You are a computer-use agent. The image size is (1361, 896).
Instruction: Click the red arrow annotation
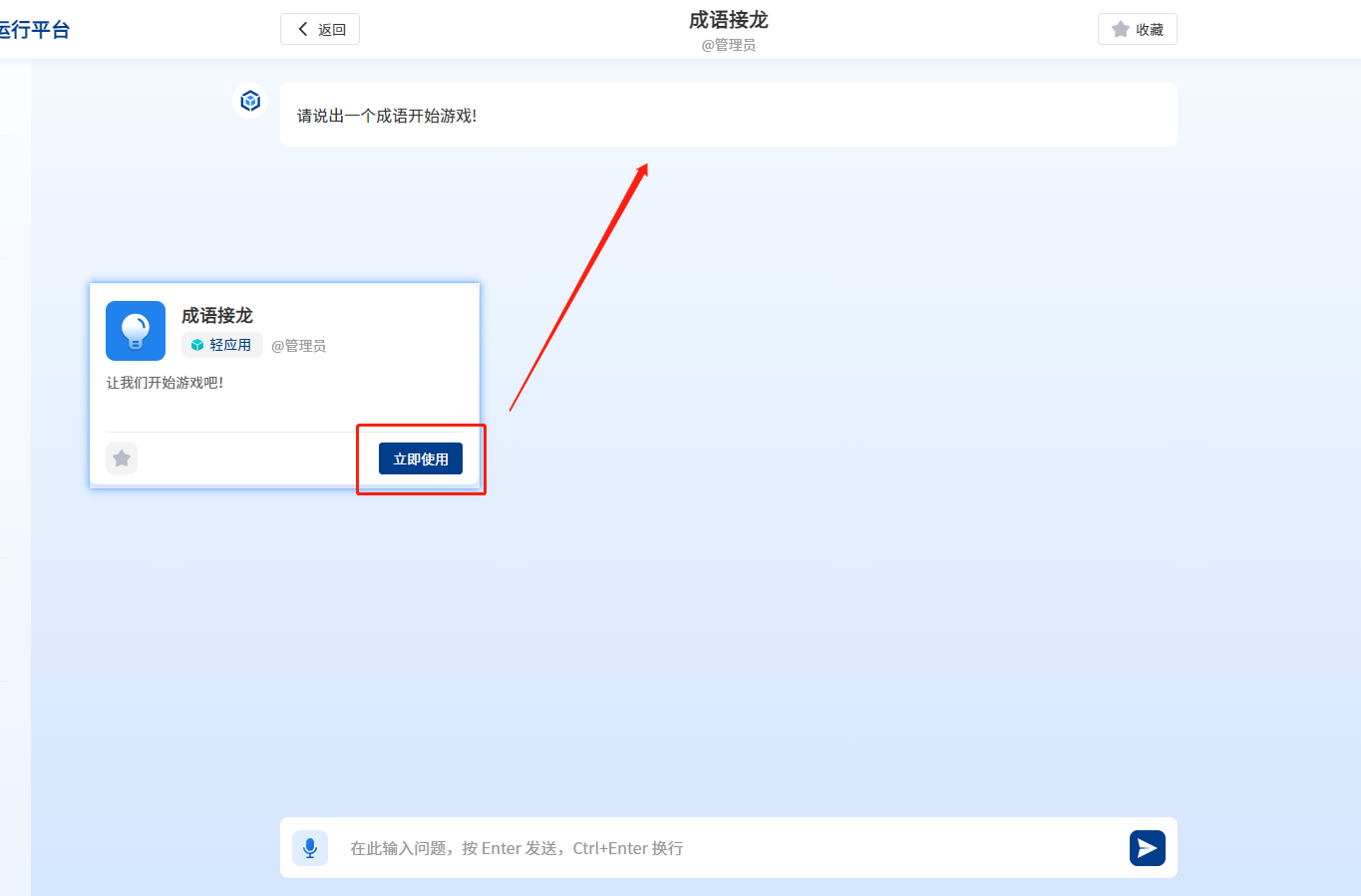pos(579,287)
